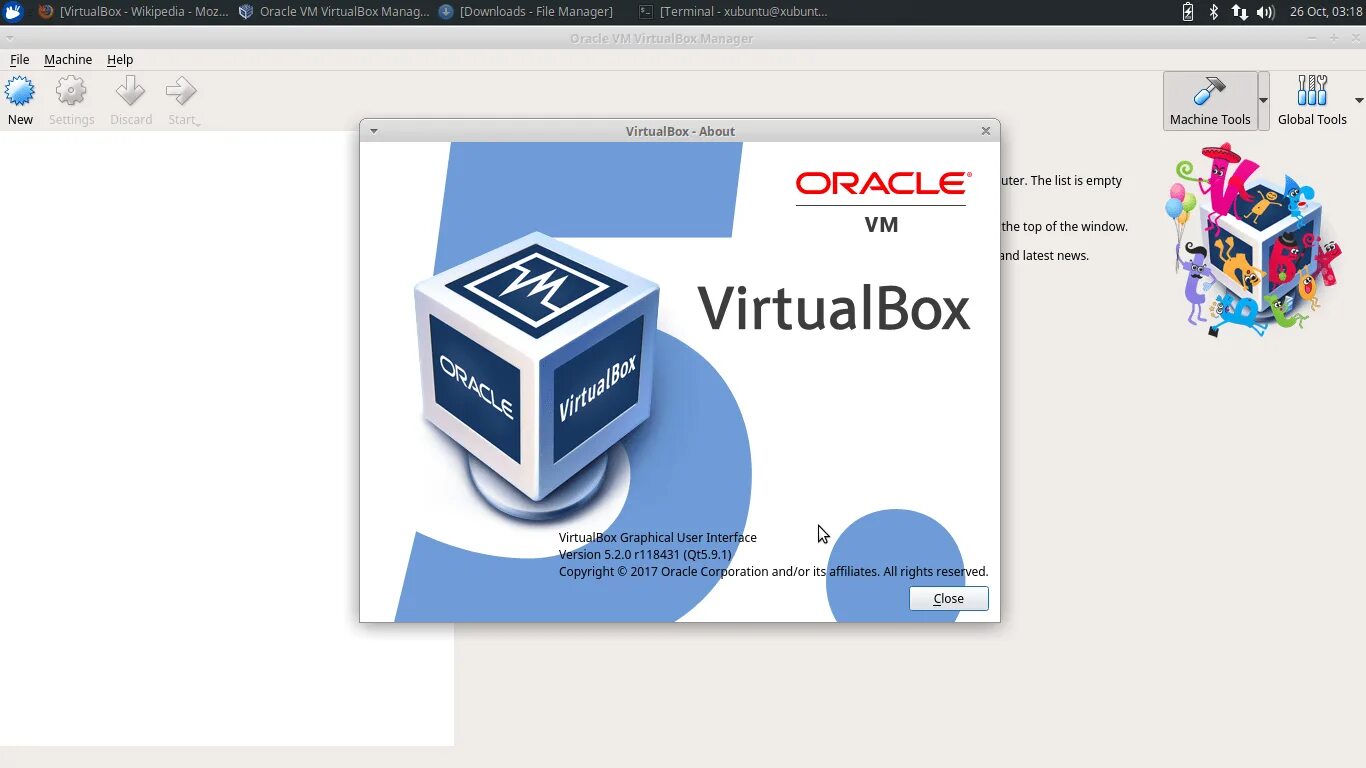The width and height of the screenshot is (1366, 768).
Task: Click the Settings gear toolbar icon
Action: tap(71, 101)
